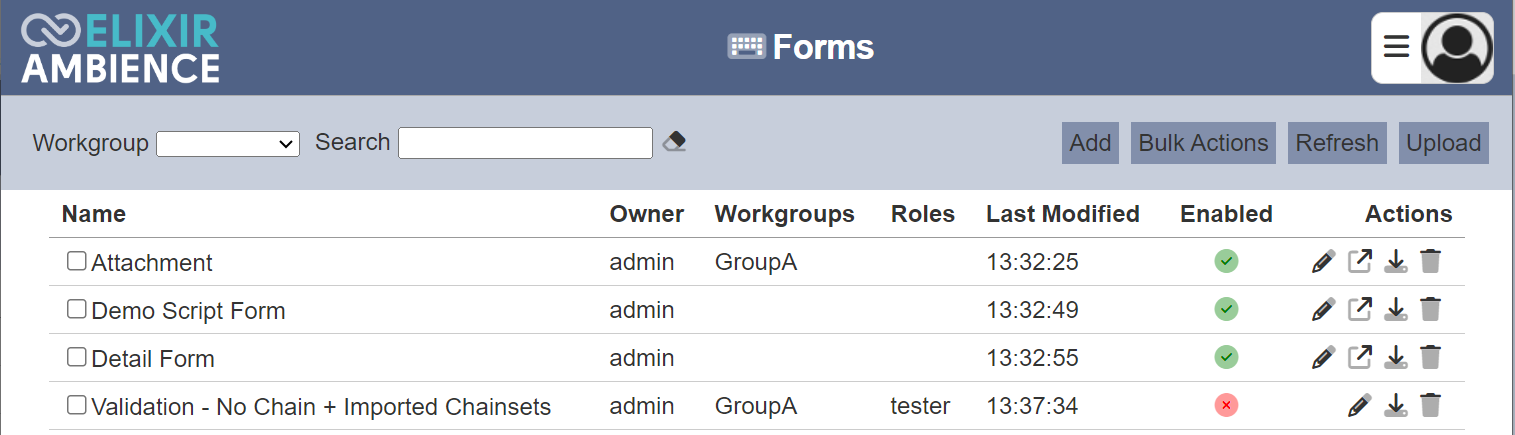
Task: Check the Attachment row checkbox
Action: (77, 261)
